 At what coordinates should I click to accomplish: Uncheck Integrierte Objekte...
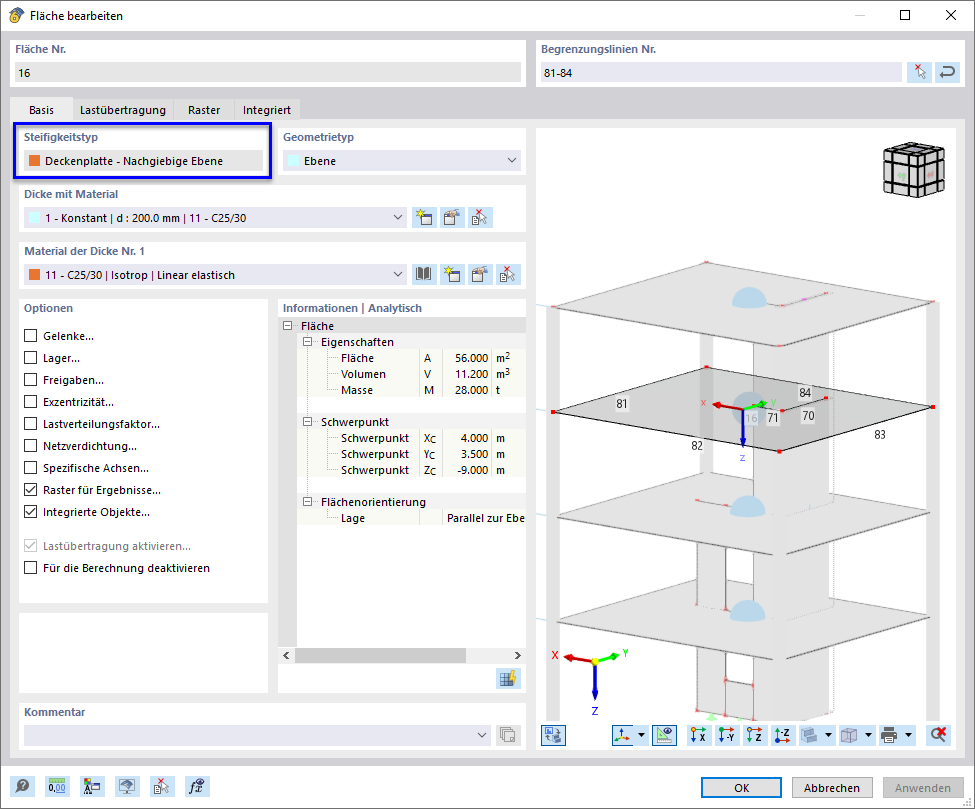point(30,512)
